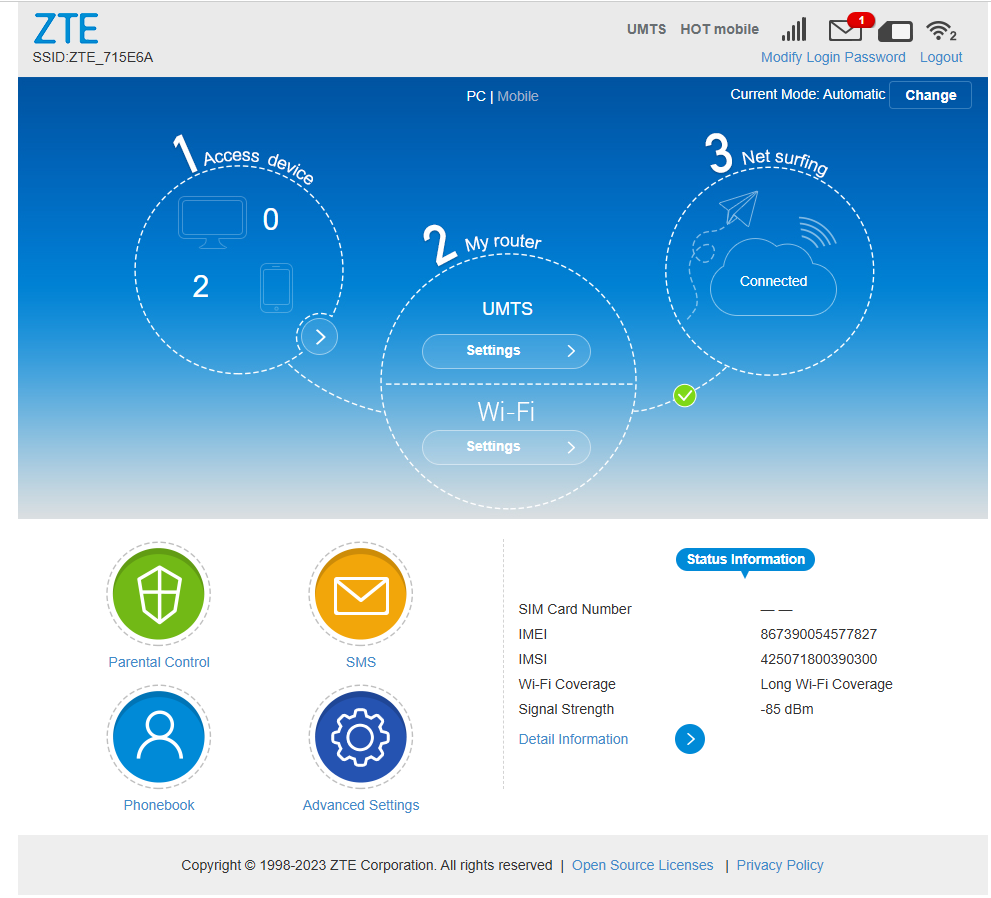The image size is (991, 898).
Task: Click the desktop monitor access device icon
Action: pyautogui.click(x=212, y=222)
